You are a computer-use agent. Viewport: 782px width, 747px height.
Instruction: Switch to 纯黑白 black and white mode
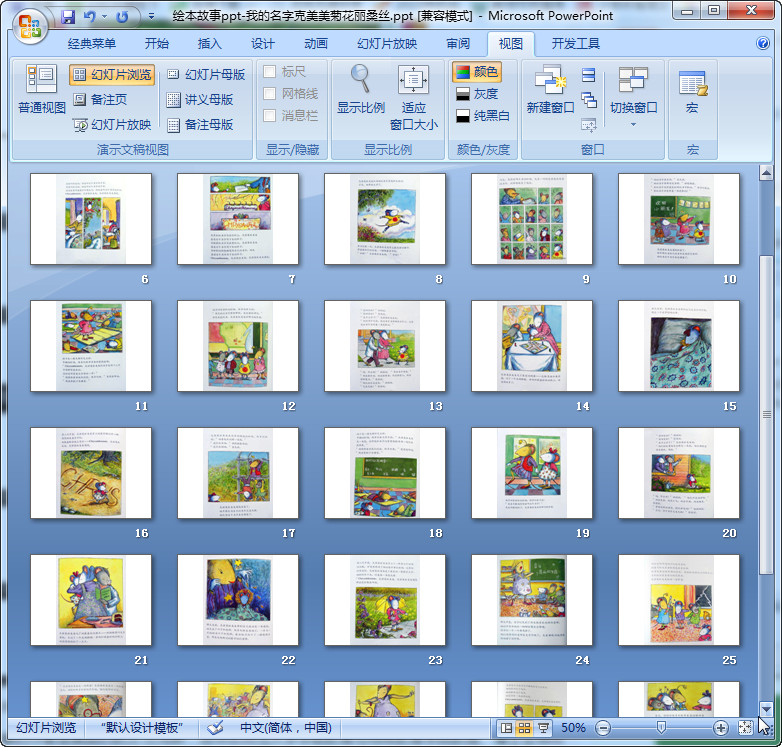point(483,116)
